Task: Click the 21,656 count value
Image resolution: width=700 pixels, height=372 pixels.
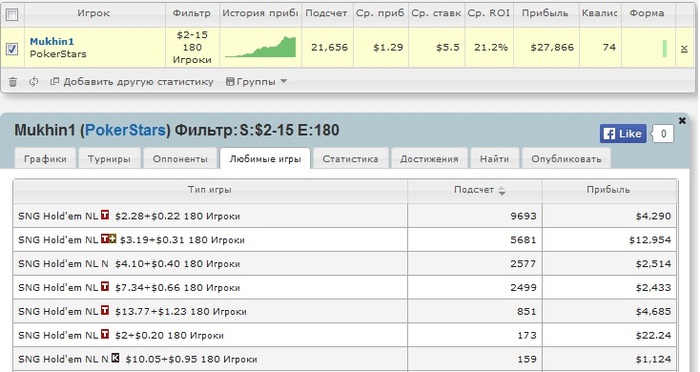Action: coord(329,47)
